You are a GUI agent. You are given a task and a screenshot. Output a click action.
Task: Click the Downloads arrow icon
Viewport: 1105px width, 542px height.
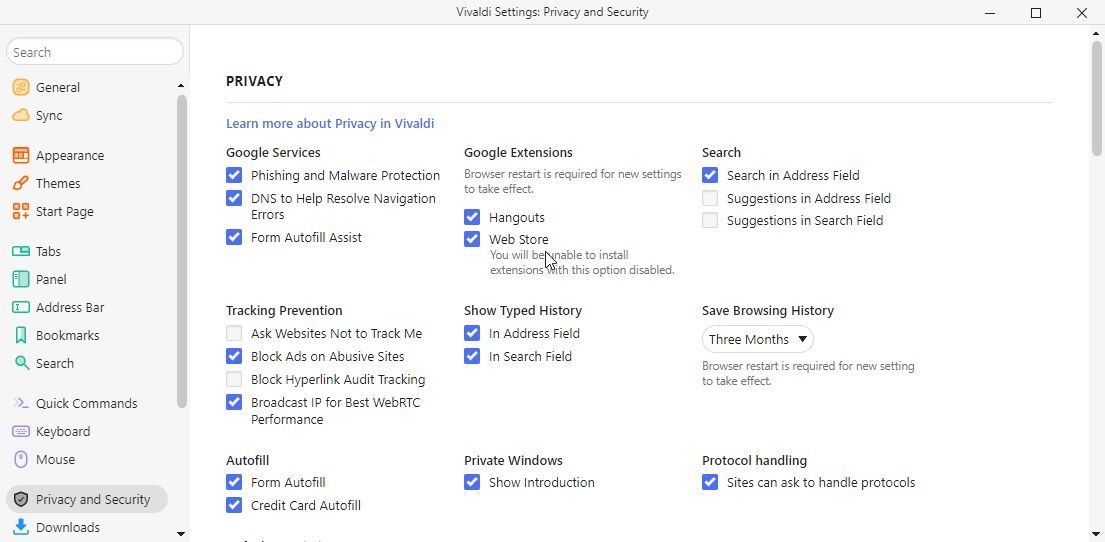(x=20, y=527)
